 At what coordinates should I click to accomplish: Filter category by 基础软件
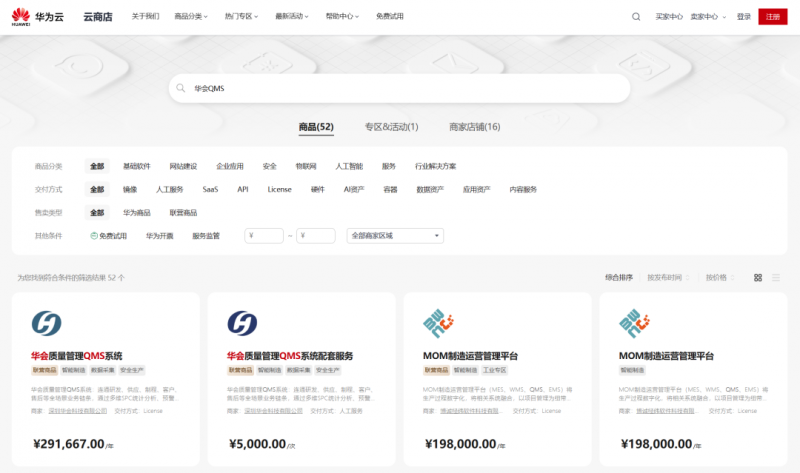(137, 166)
